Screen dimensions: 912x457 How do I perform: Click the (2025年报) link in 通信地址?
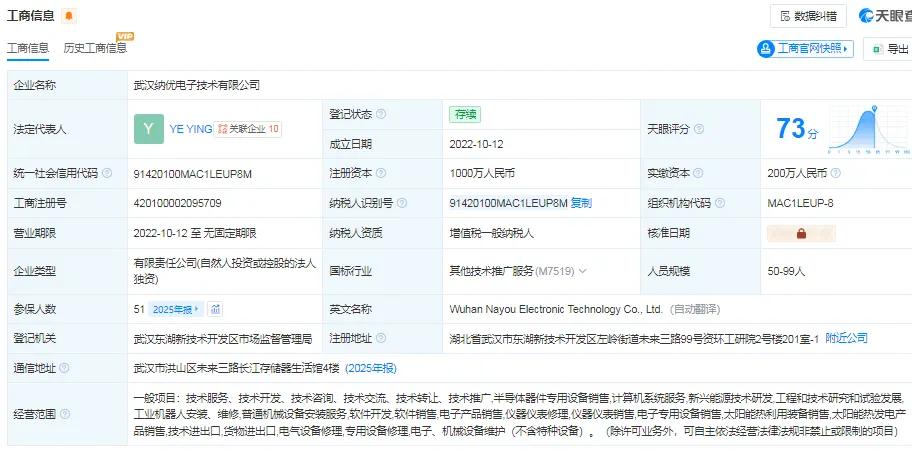(371, 368)
